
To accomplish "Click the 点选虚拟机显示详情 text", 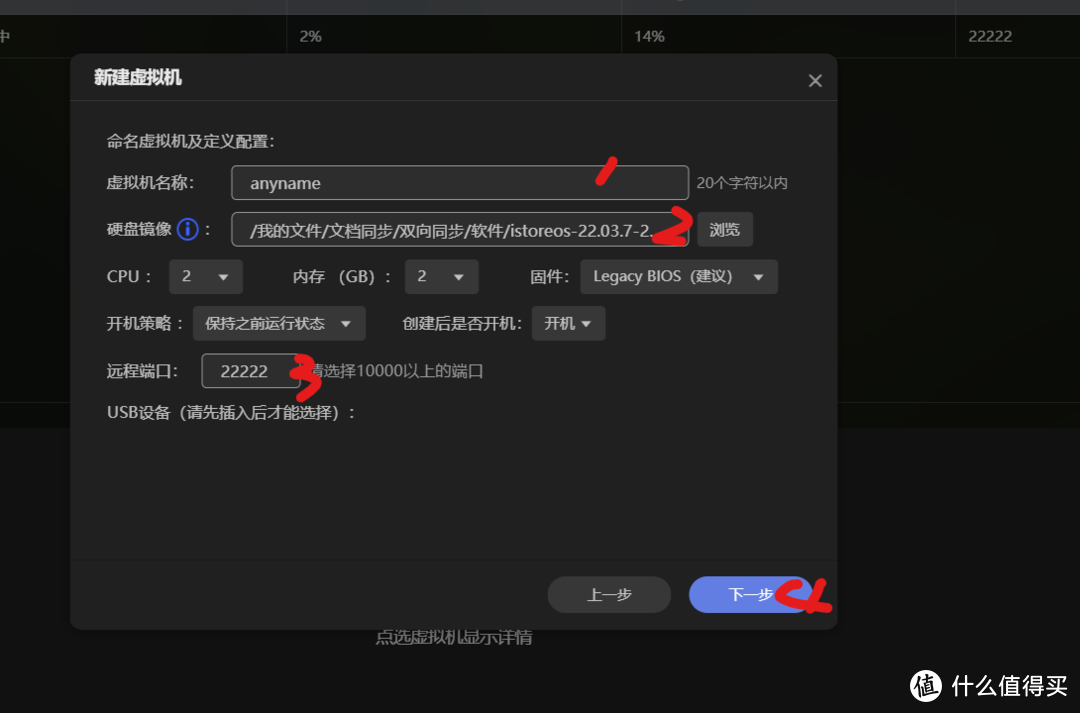I will click(454, 637).
